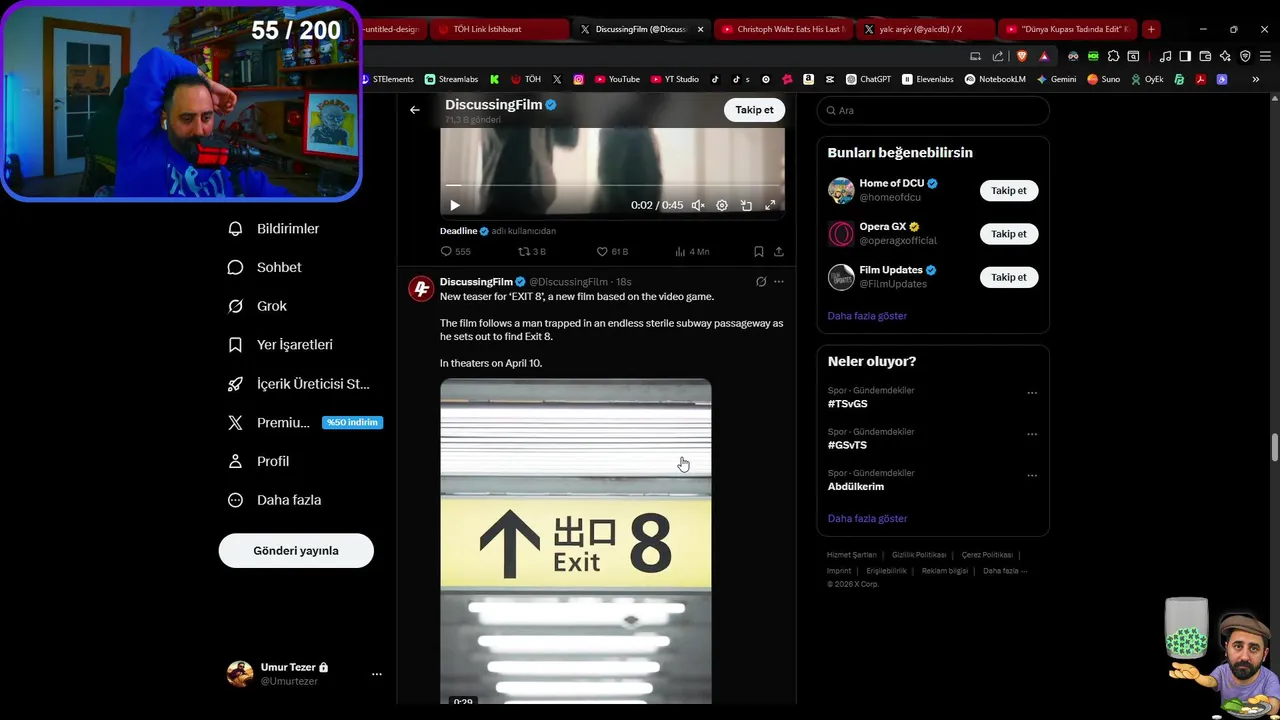The width and height of the screenshot is (1280, 720).
Task: Switch to Christoph Waltz YouTube tab
Action: pyautogui.click(x=783, y=29)
